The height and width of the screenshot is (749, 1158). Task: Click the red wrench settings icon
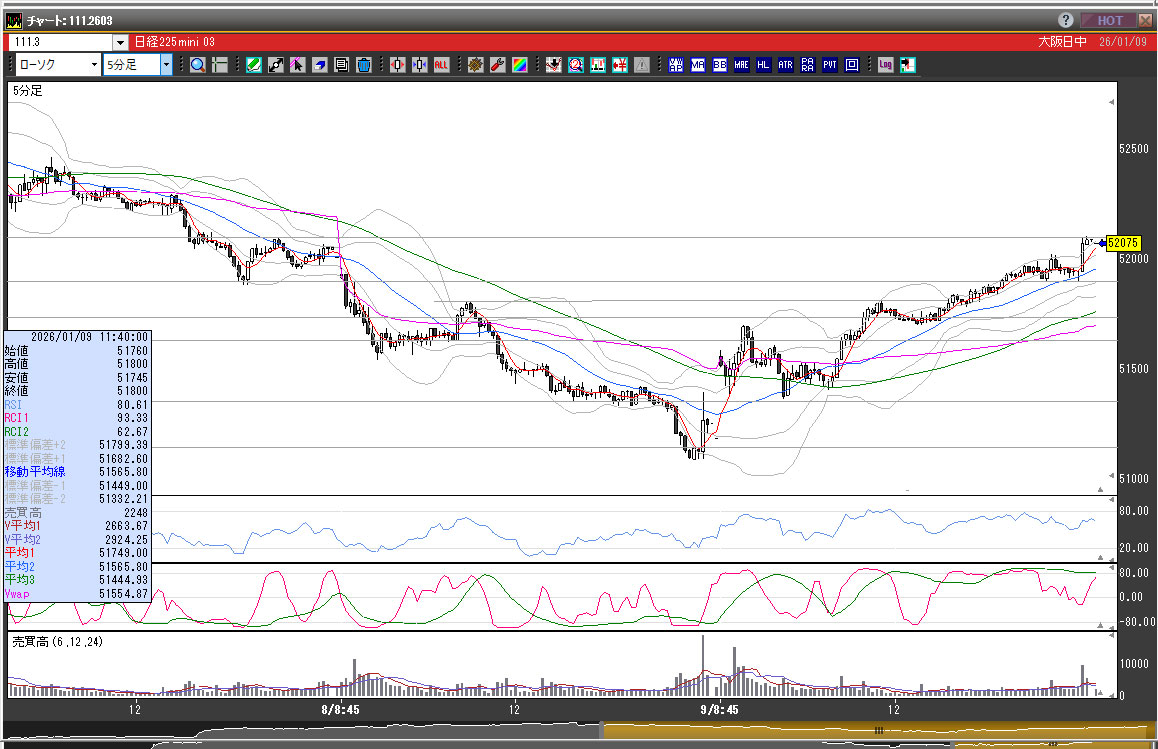tap(497, 65)
